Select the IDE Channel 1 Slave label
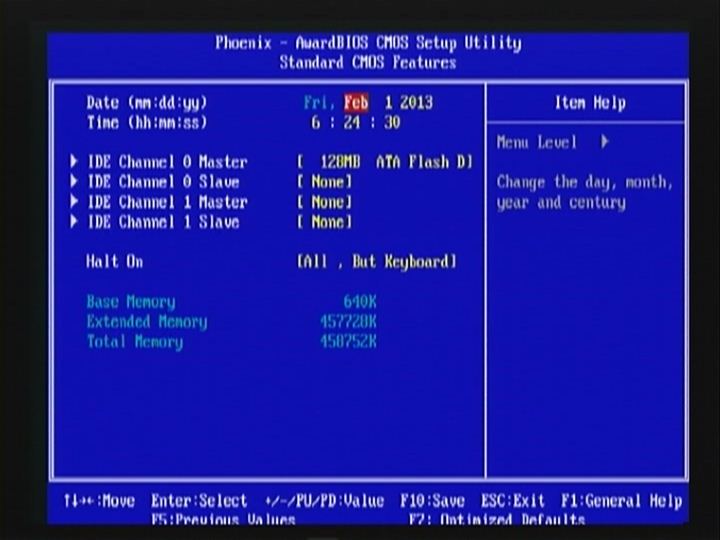Viewport: 720px width, 540px height. (163, 223)
